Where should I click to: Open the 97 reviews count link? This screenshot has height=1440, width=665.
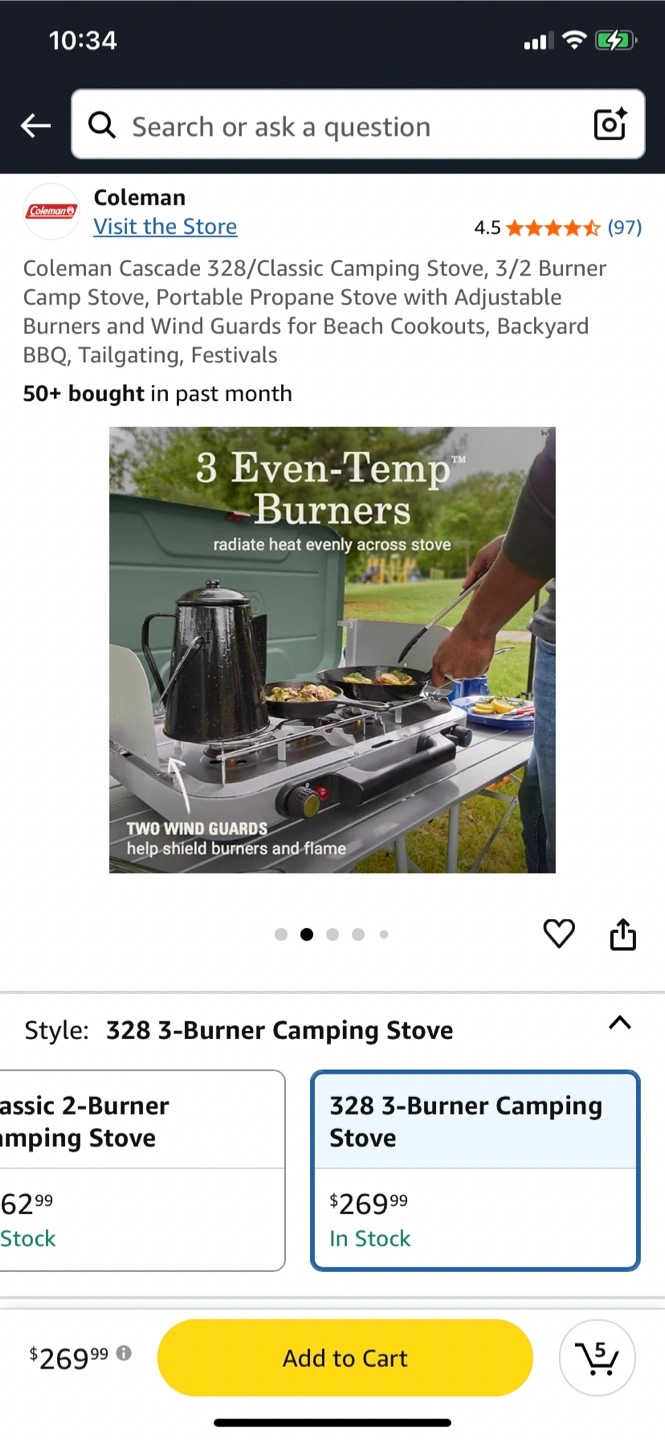tap(625, 228)
